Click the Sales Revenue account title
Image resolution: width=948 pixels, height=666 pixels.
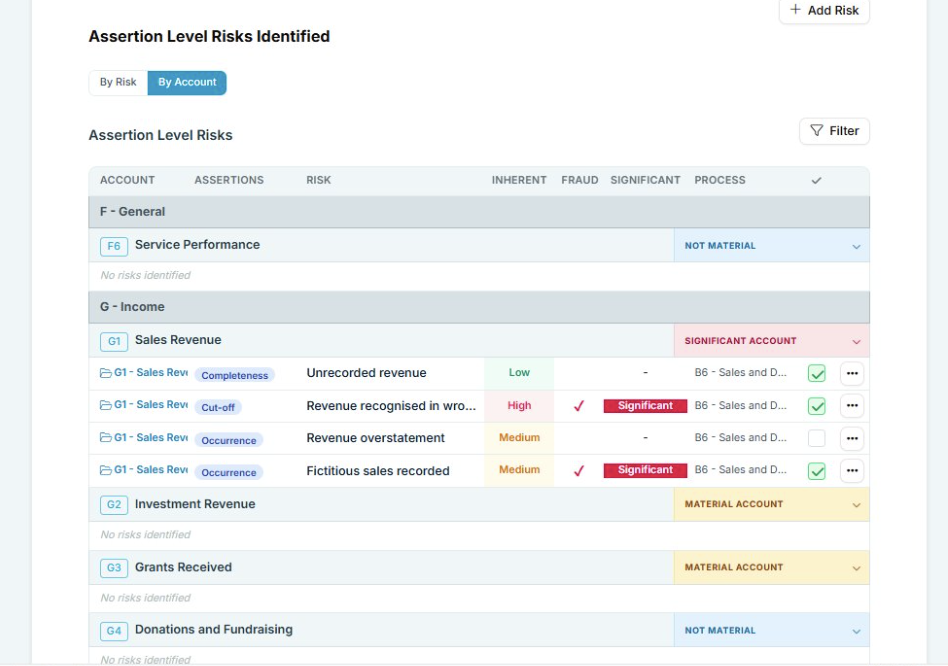coord(178,340)
